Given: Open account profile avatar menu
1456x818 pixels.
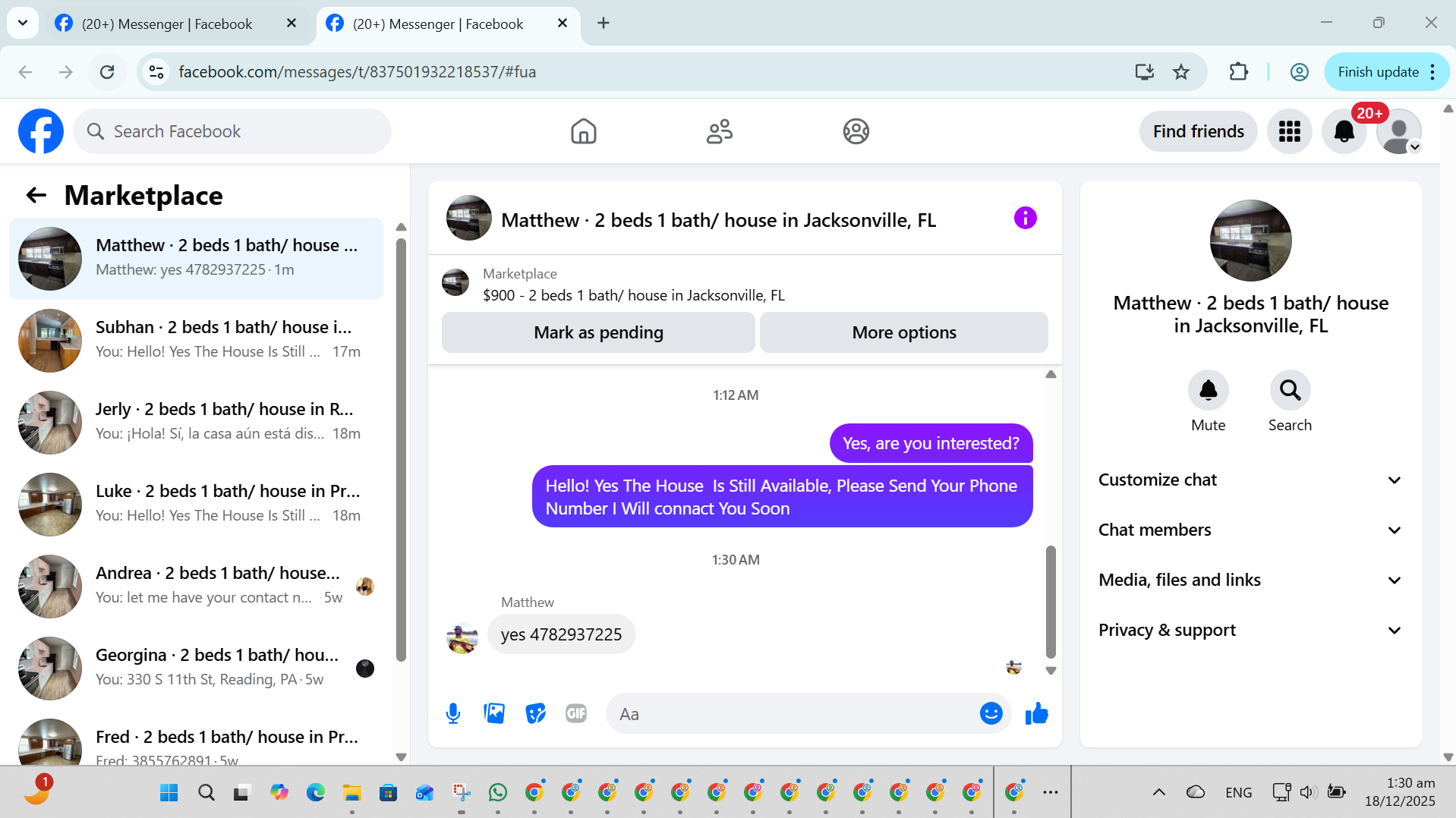Looking at the screenshot, I should point(1399,131).
